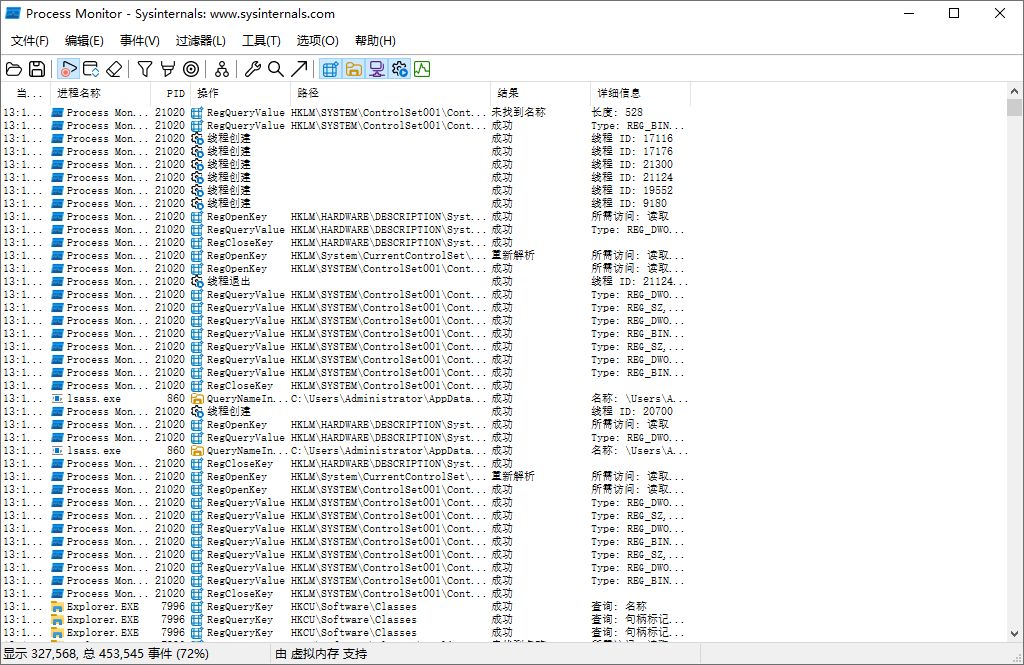Toggle Show Process and Thread Activity icon
Image resolution: width=1024 pixels, height=665 pixels.
point(399,69)
